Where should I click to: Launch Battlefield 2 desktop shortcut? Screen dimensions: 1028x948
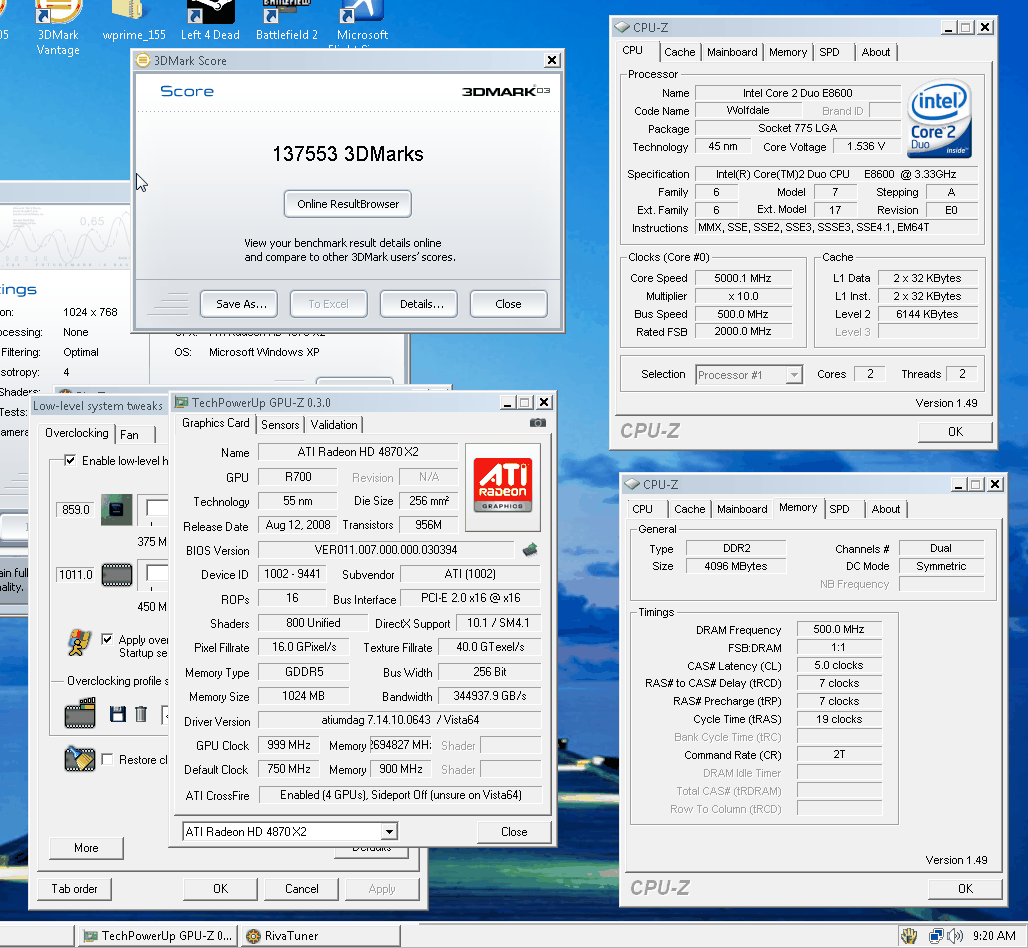[287, 22]
